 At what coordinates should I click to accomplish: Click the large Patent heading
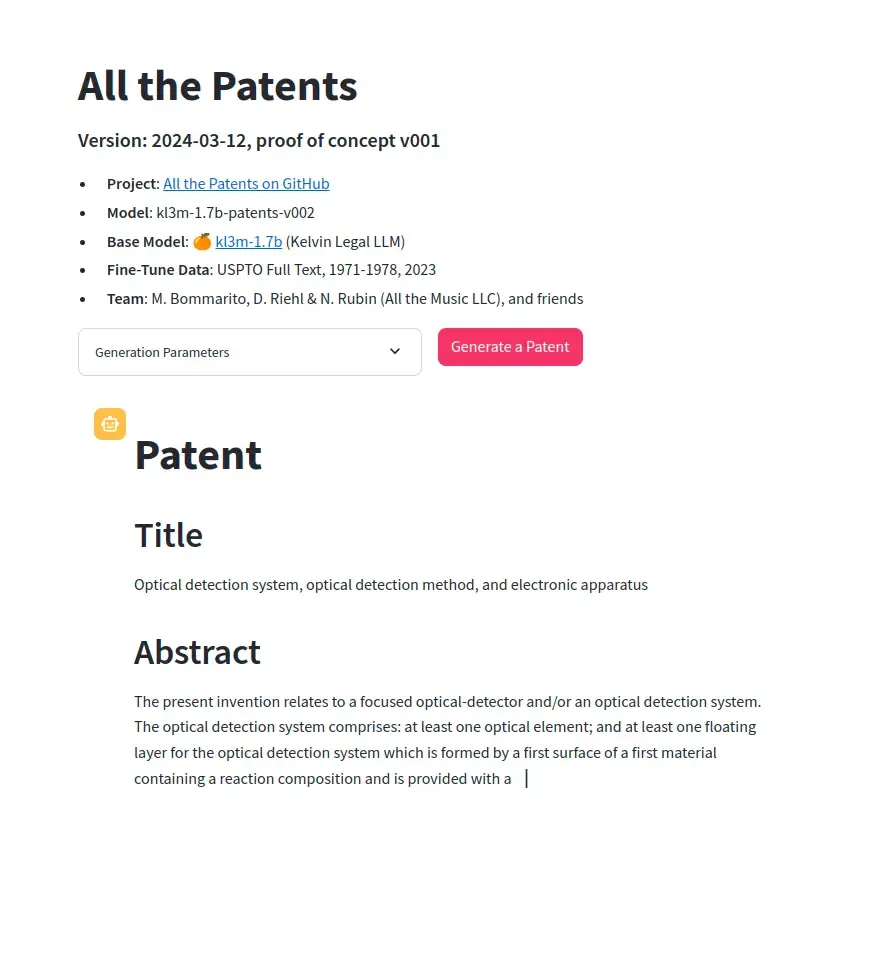pos(198,455)
